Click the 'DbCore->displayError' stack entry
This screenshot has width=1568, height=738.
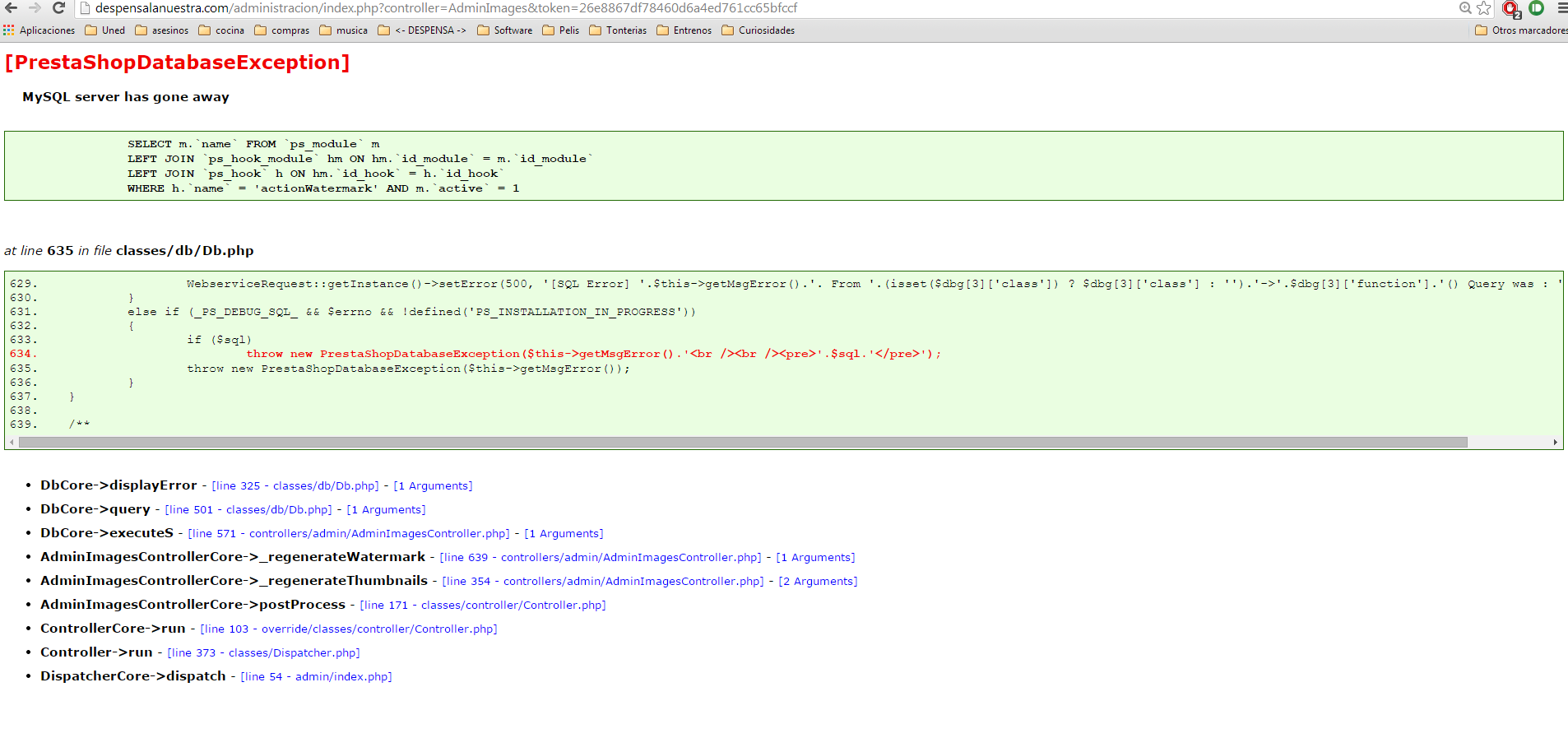(x=118, y=485)
